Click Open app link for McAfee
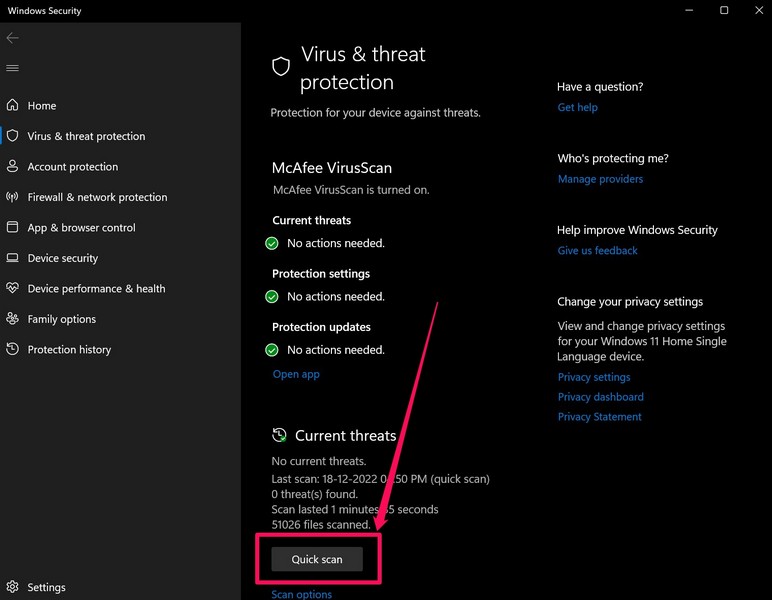This screenshot has height=600, width=772. (x=296, y=374)
